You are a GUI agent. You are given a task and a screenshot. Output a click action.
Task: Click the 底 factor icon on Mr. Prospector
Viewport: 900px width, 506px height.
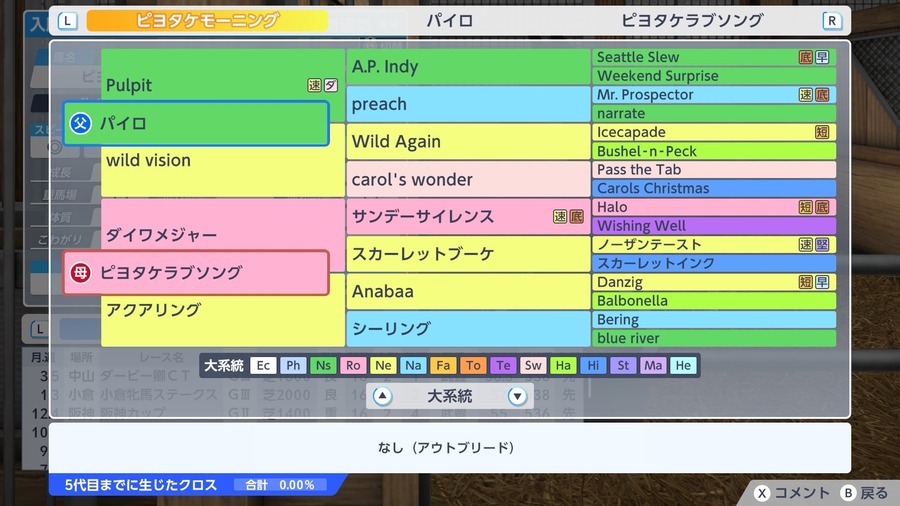point(823,95)
